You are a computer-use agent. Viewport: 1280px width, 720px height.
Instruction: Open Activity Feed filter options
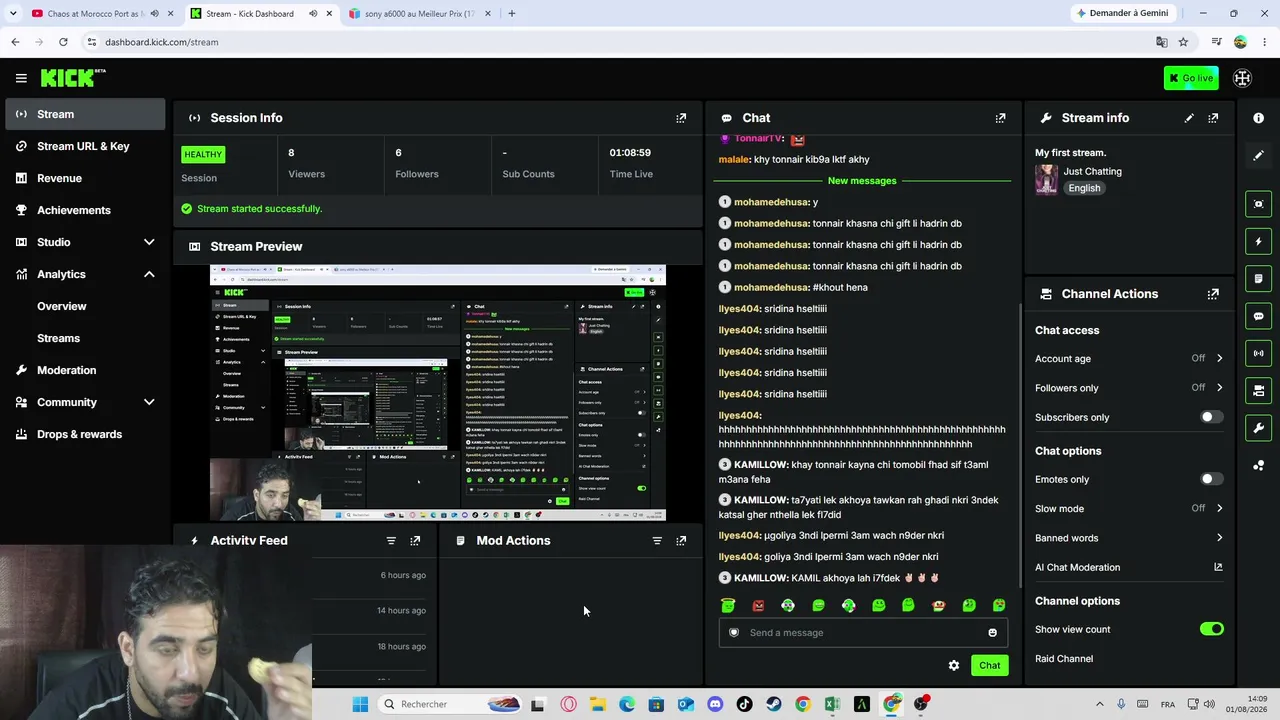pos(391,541)
